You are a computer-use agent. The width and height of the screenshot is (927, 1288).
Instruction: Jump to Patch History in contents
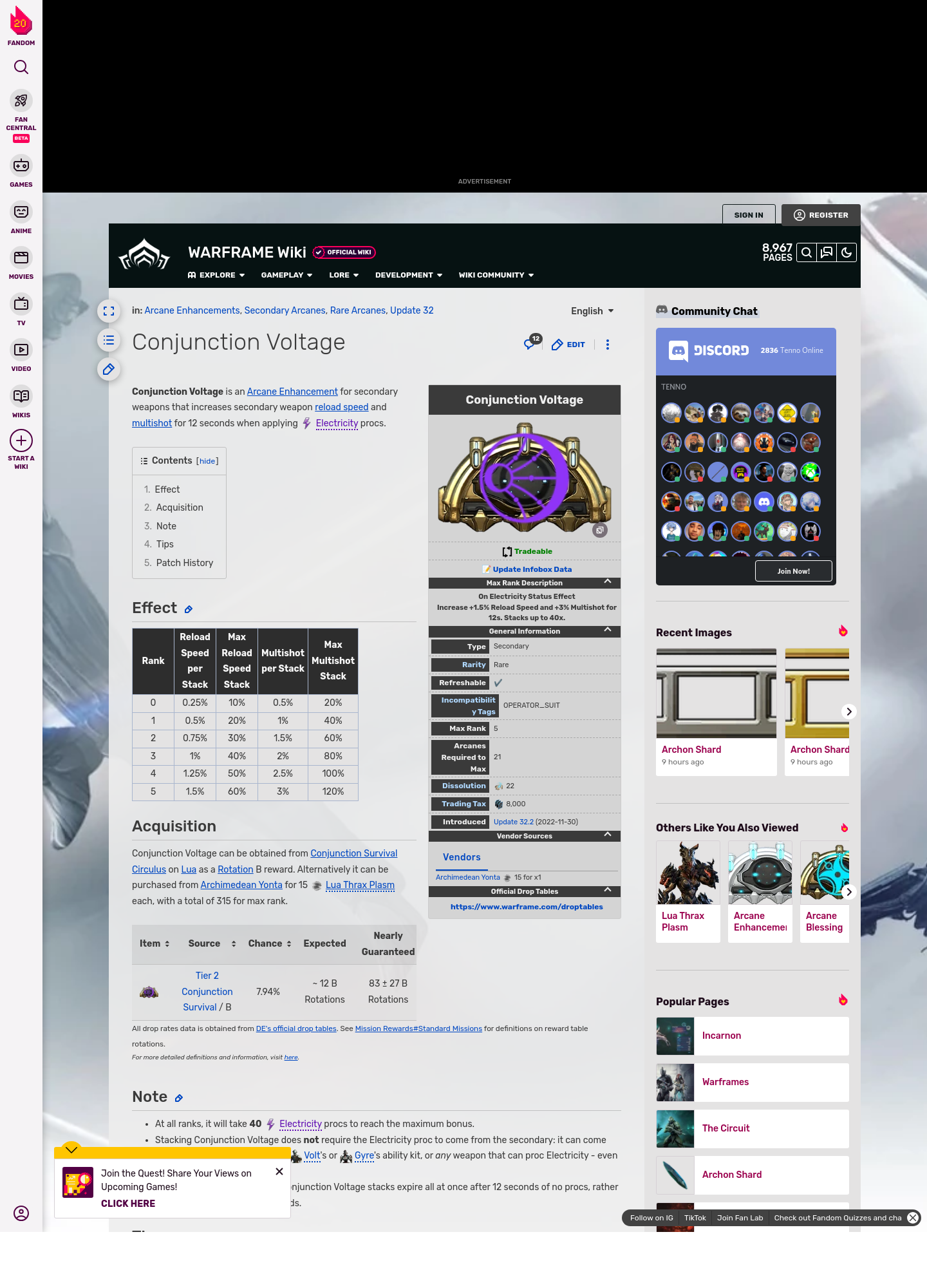click(x=185, y=563)
